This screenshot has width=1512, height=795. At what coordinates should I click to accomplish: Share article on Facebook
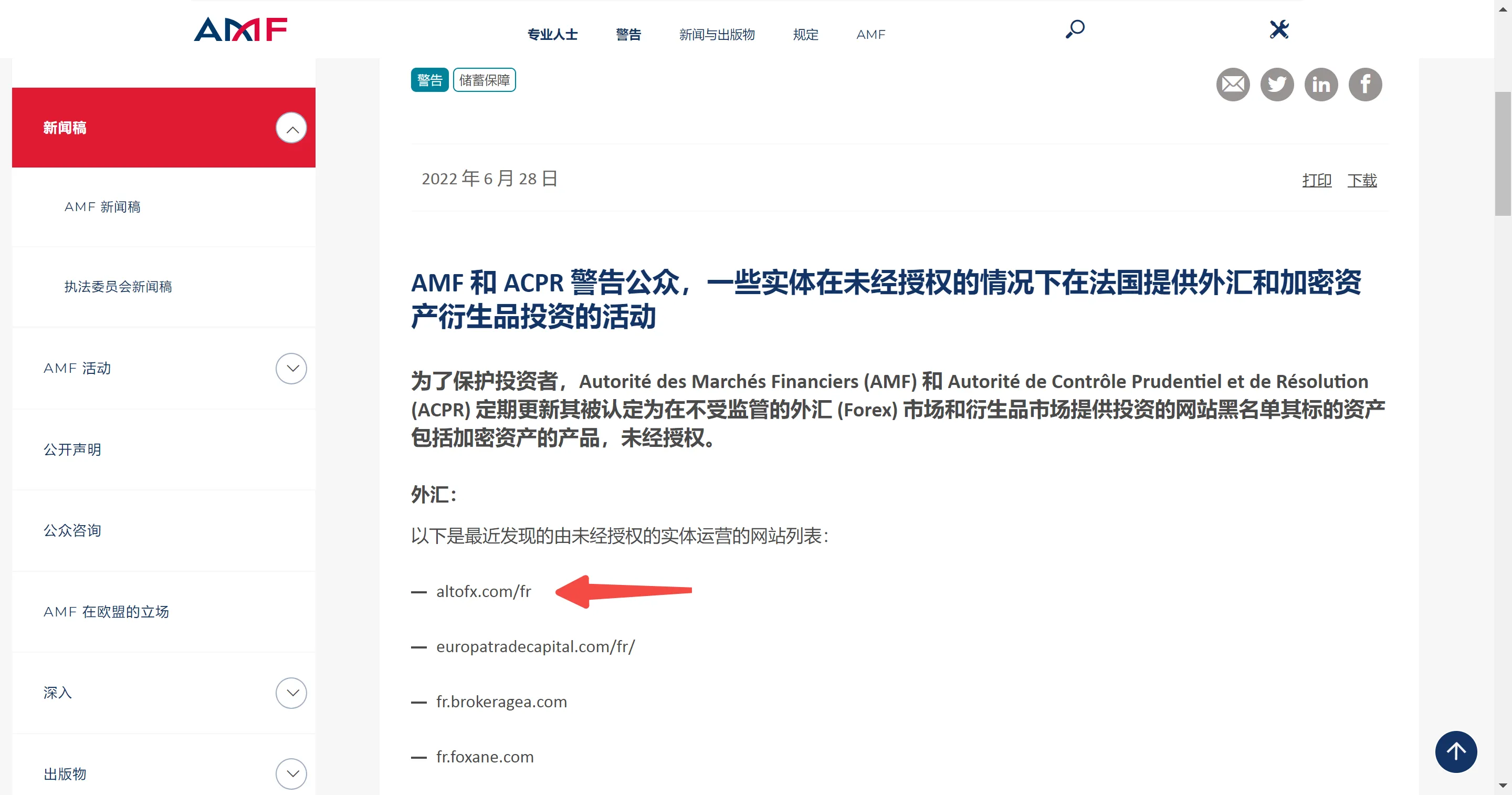tap(1365, 85)
